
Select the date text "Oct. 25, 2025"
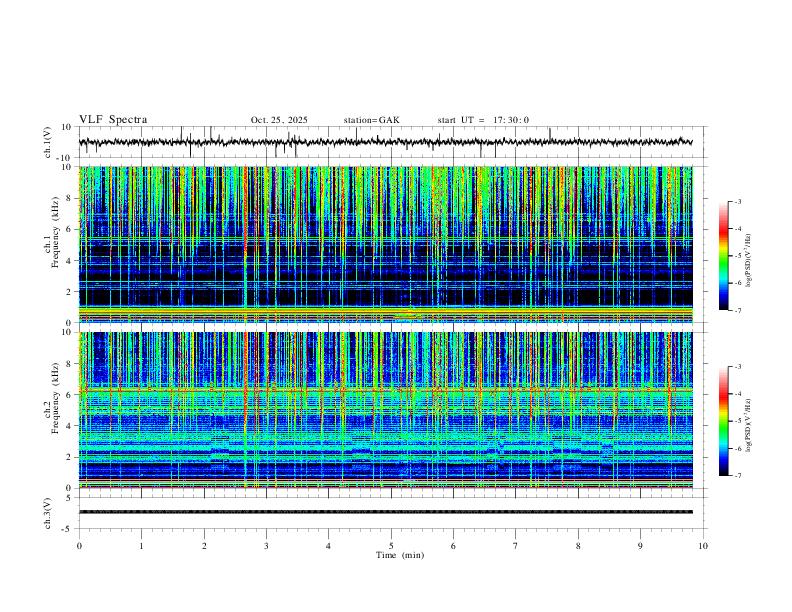(x=279, y=120)
